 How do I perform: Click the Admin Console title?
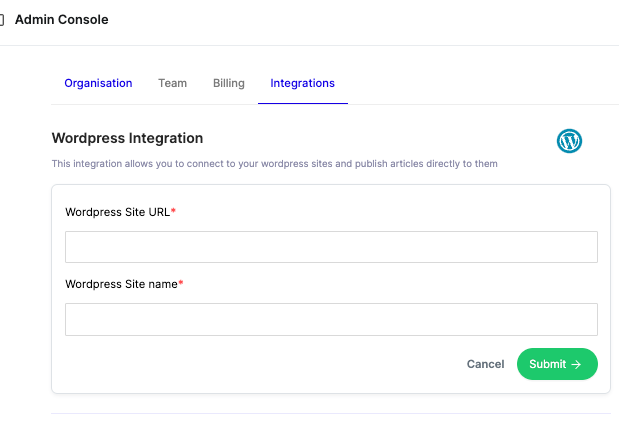tap(61, 19)
